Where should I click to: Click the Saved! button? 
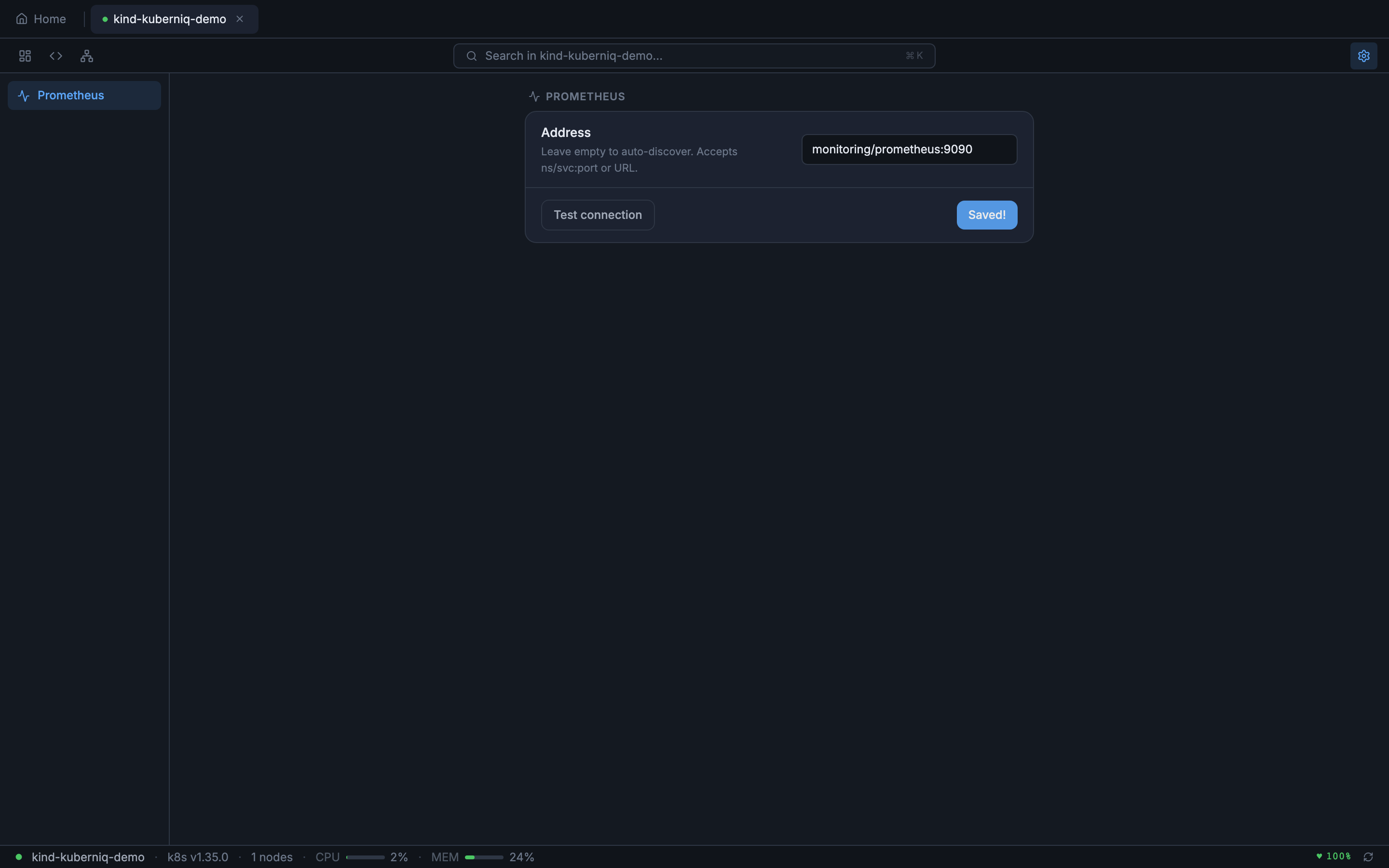pos(987,215)
